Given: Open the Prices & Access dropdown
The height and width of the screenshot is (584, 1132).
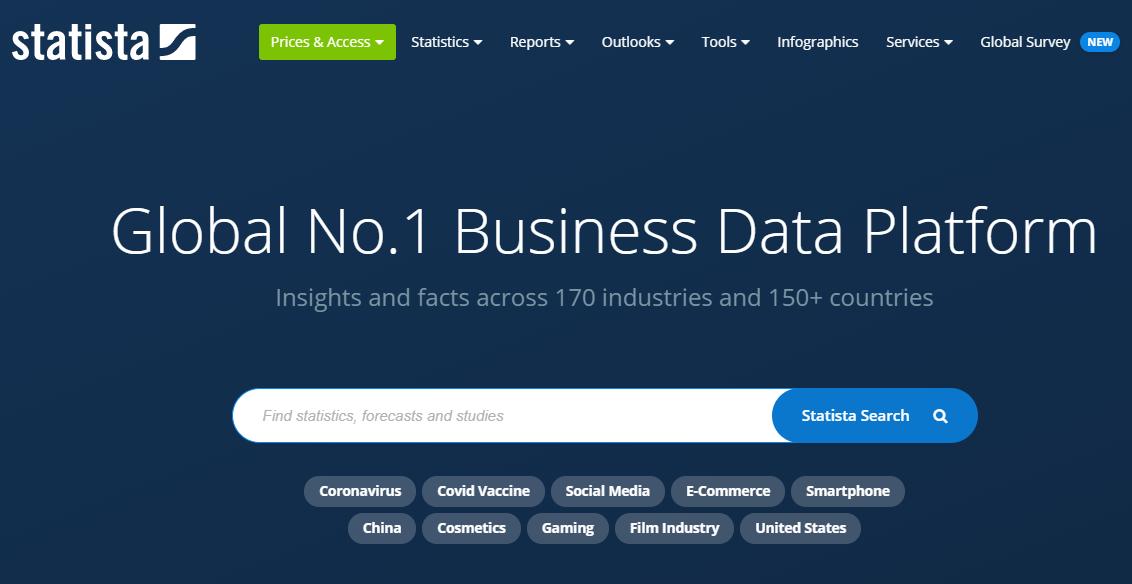Looking at the screenshot, I should 327,42.
